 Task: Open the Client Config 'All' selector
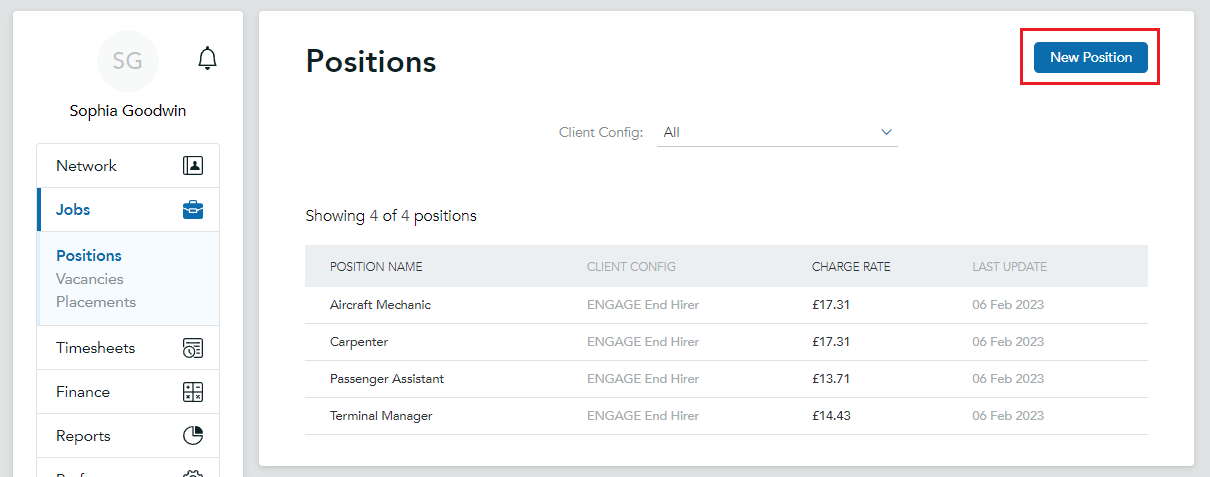tap(777, 132)
